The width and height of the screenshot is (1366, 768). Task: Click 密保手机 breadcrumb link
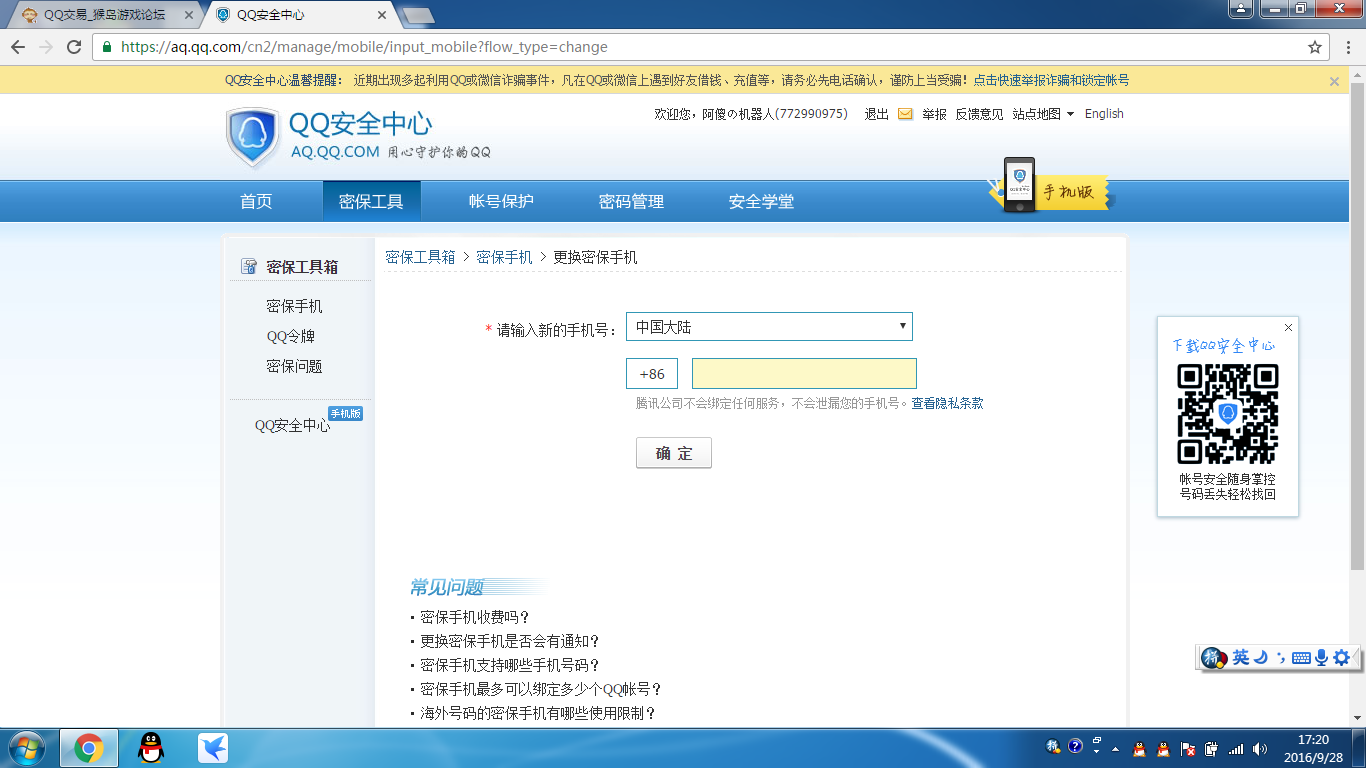tap(504, 257)
